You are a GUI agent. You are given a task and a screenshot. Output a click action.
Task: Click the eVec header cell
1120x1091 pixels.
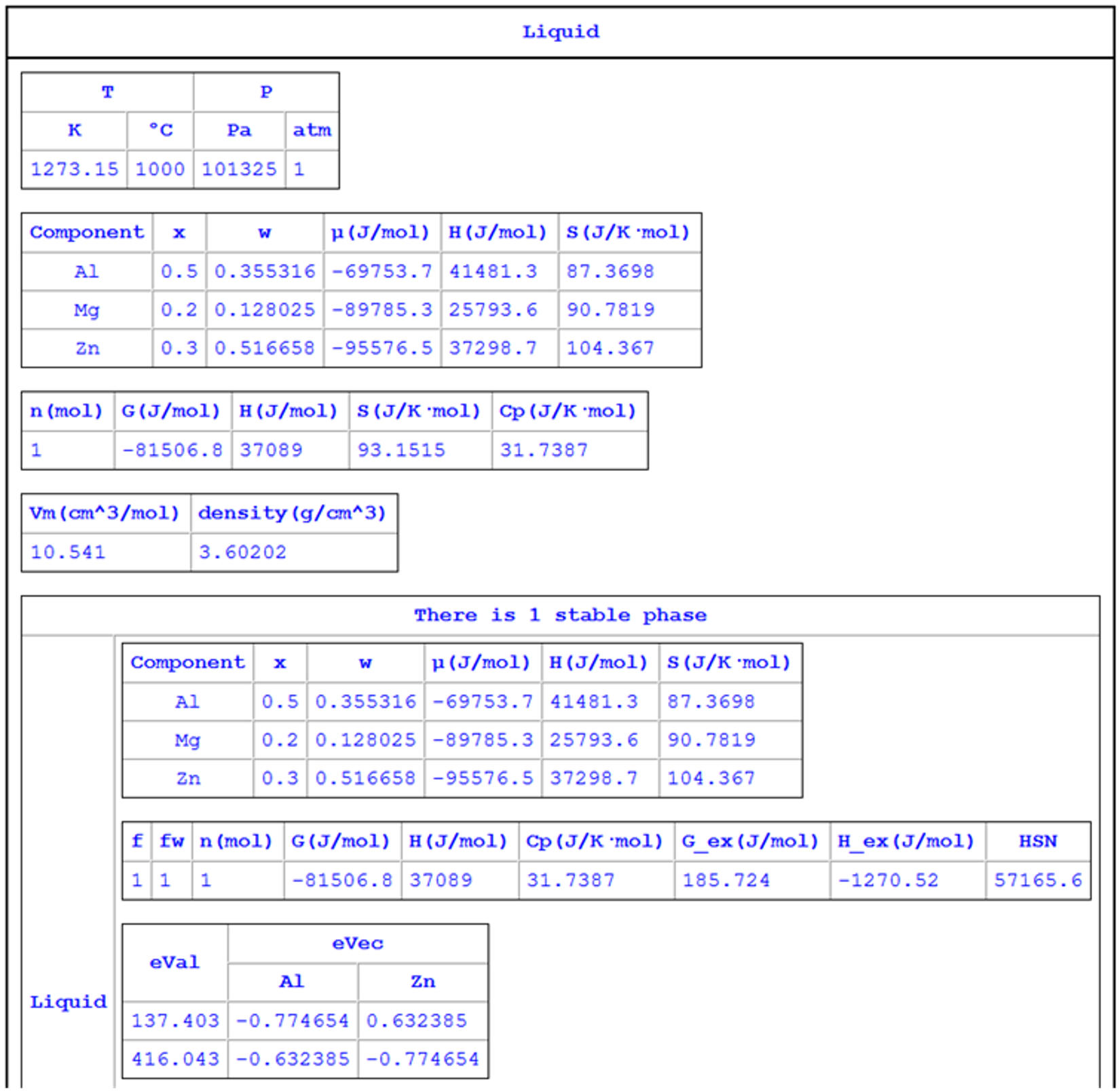358,943
